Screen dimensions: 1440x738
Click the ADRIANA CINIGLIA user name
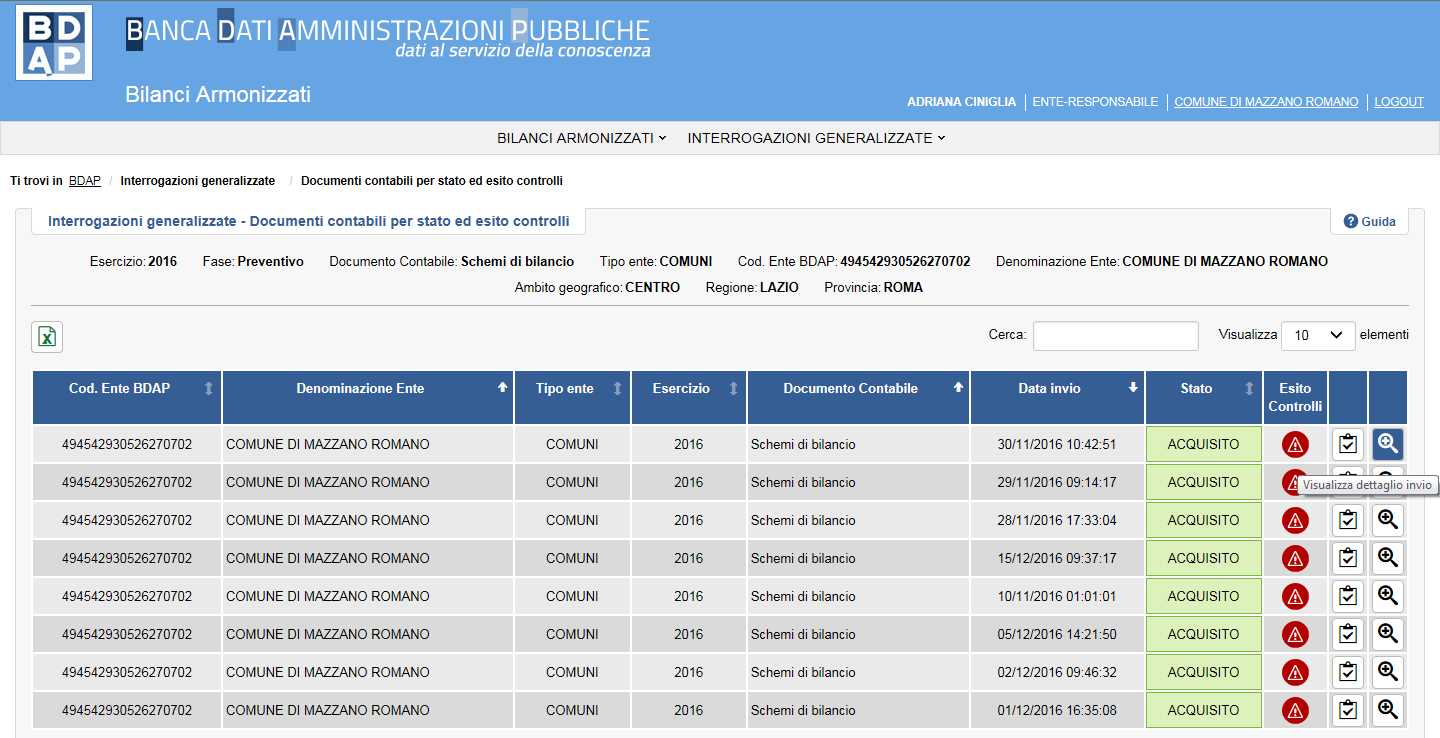961,102
